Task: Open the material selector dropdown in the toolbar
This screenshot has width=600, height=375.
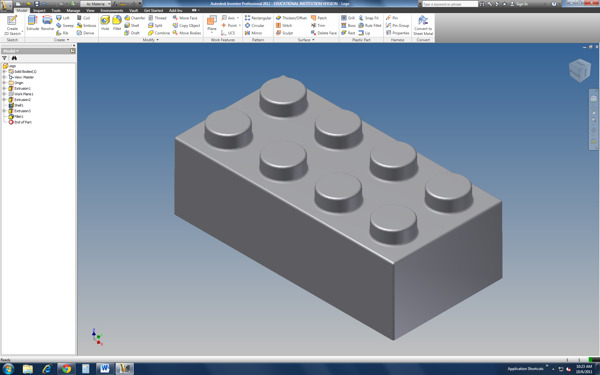Action: [96, 4]
